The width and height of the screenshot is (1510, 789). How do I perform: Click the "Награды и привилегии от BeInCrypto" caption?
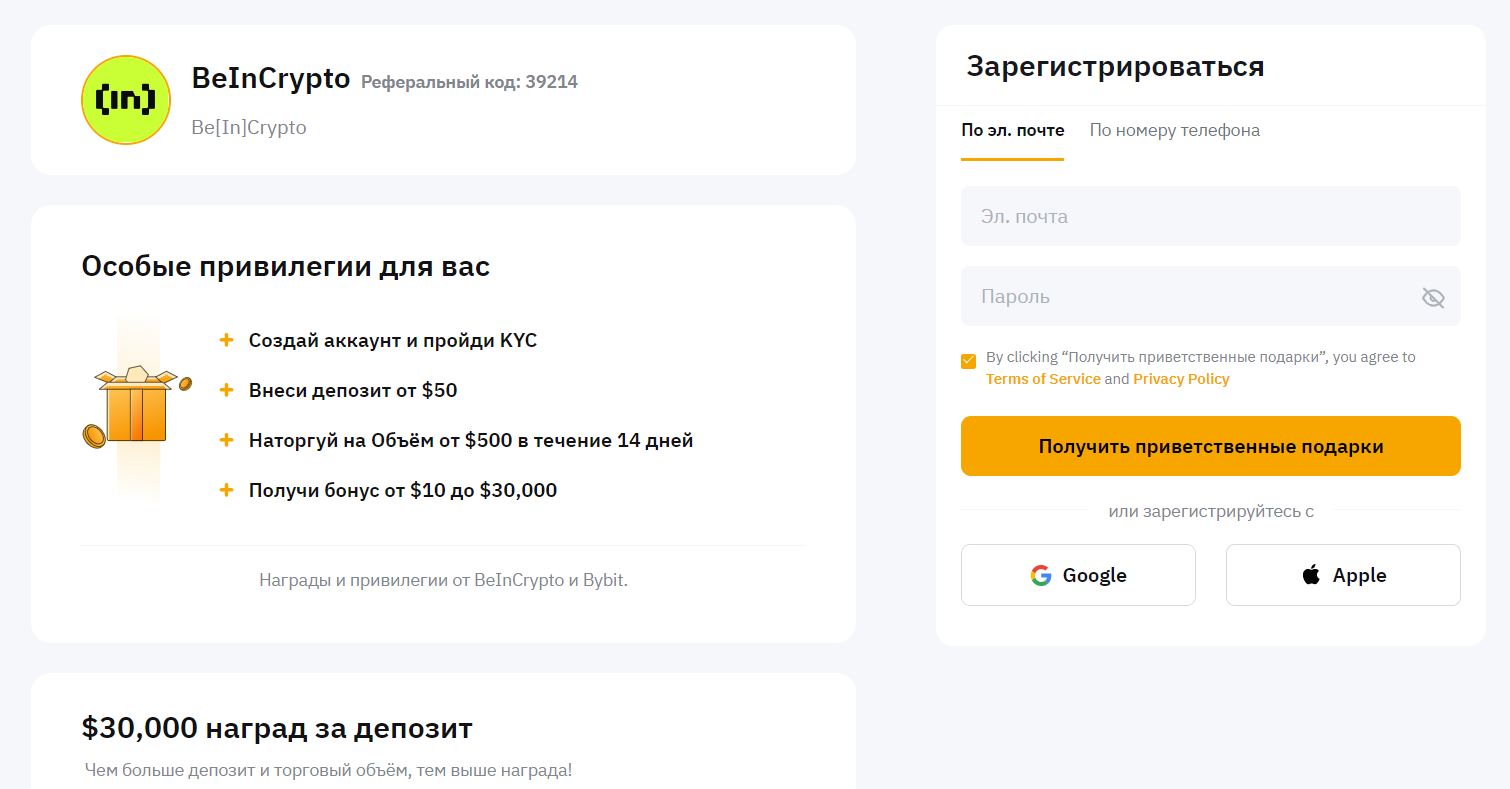pos(443,580)
